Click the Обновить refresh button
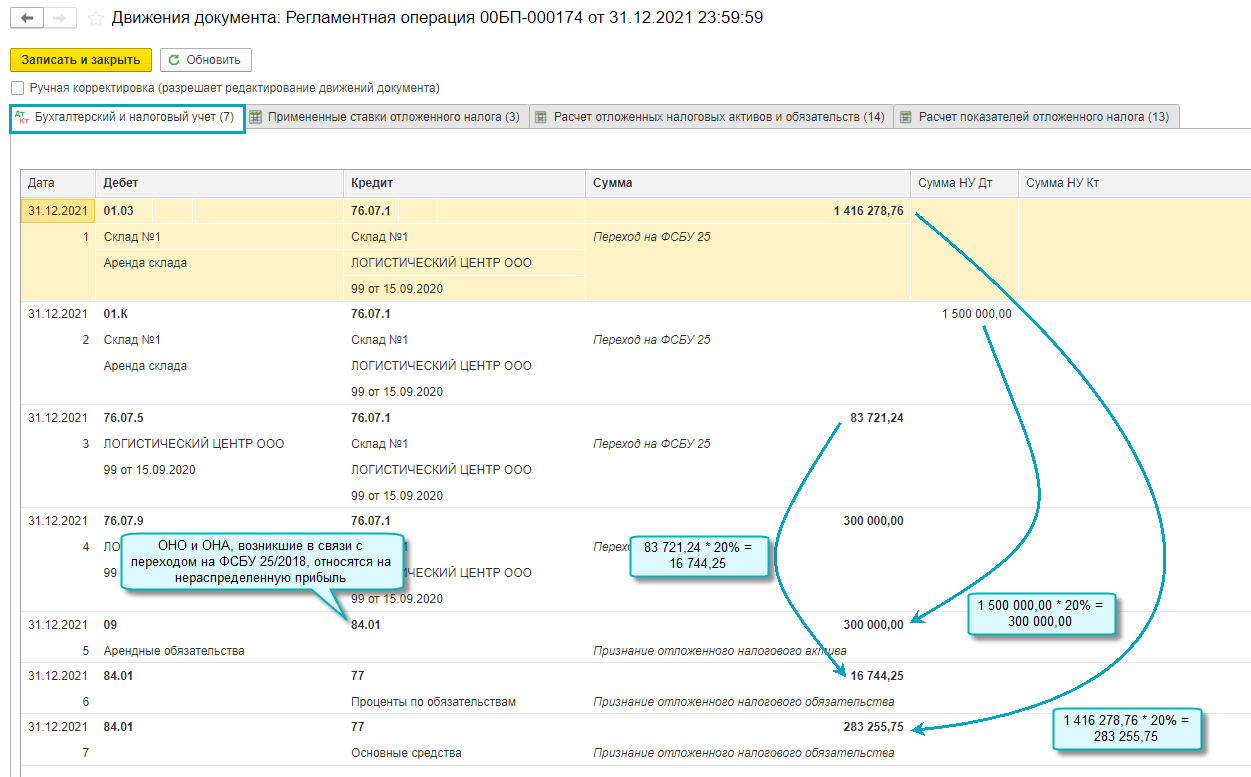Image resolution: width=1251 pixels, height=777 pixels. 206,60
